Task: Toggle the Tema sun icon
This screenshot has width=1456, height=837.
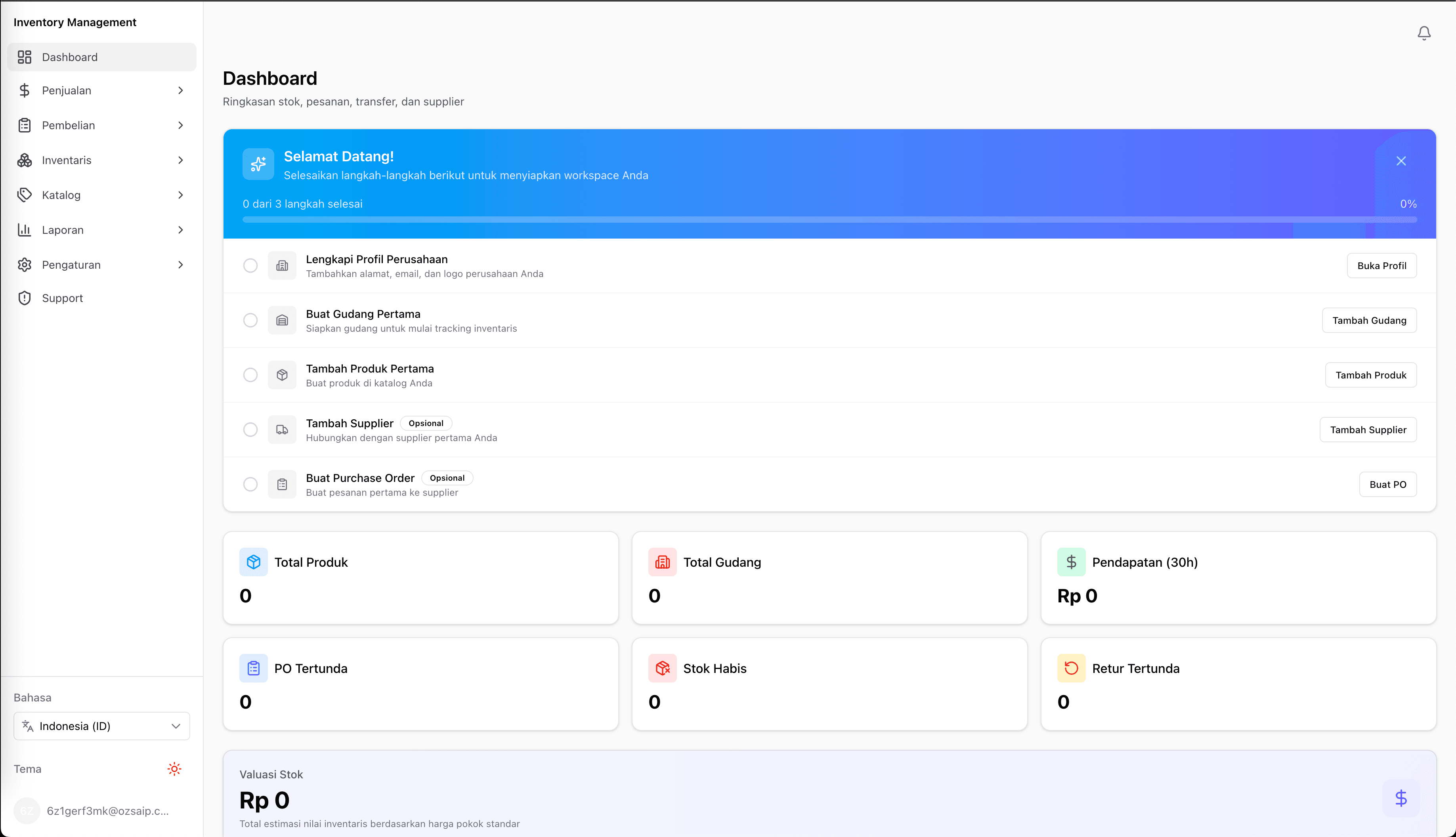Action: (174, 768)
